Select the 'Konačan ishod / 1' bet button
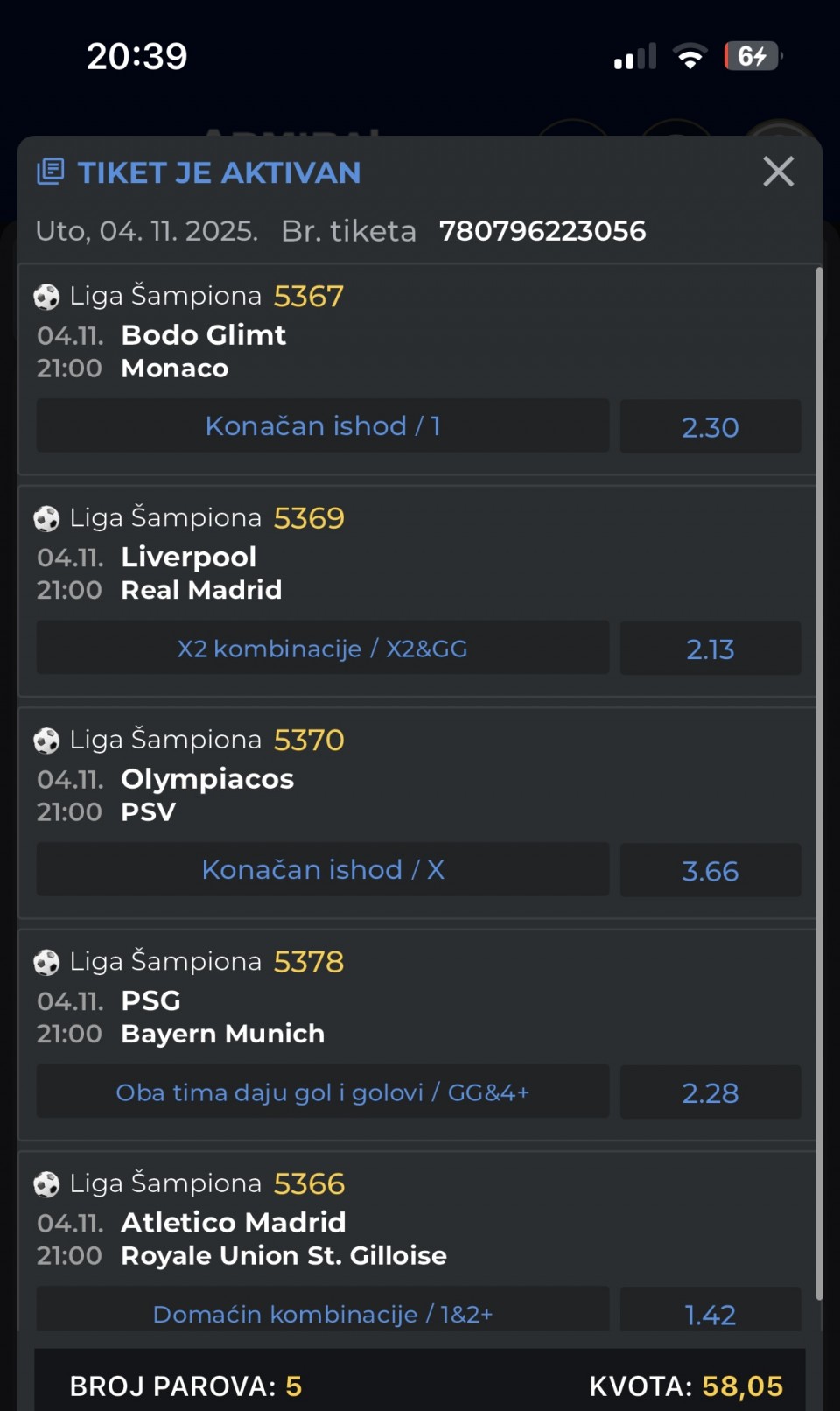 click(x=323, y=426)
